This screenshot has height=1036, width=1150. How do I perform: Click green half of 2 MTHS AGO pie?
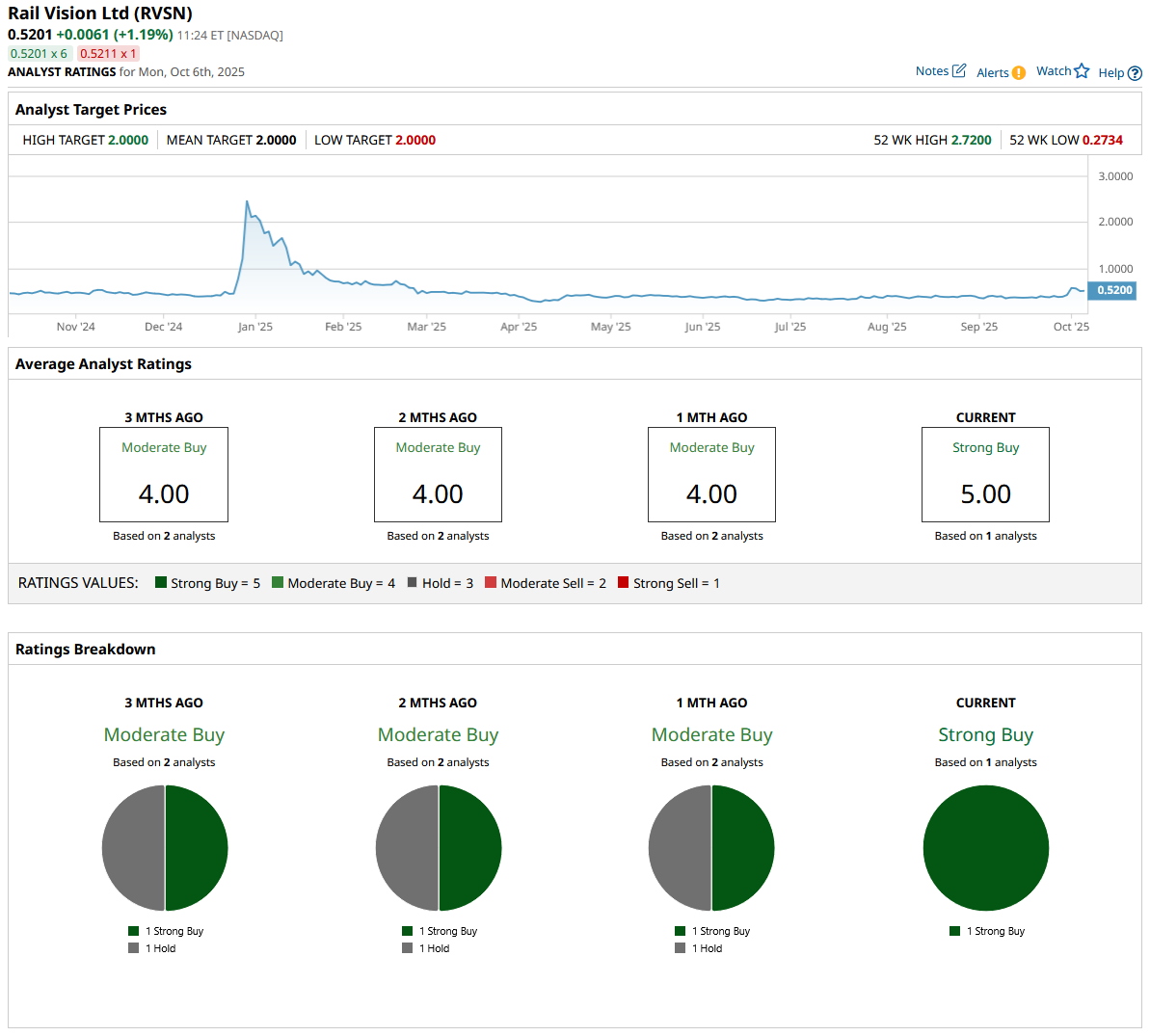coord(470,848)
